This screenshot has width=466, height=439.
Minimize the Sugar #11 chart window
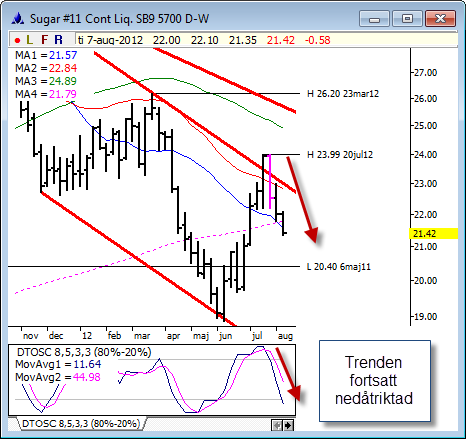(374, 18)
